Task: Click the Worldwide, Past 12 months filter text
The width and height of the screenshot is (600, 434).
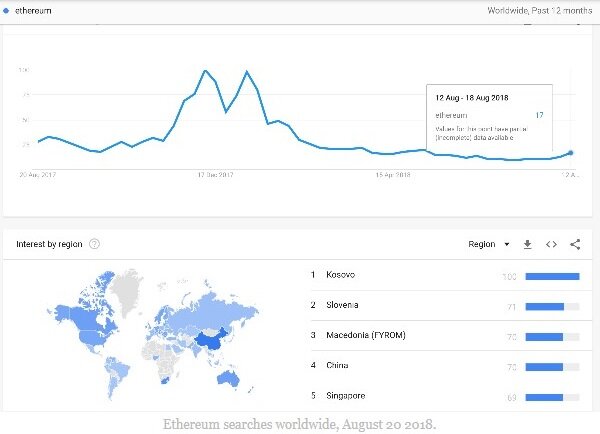Action: pyautogui.click(x=540, y=11)
